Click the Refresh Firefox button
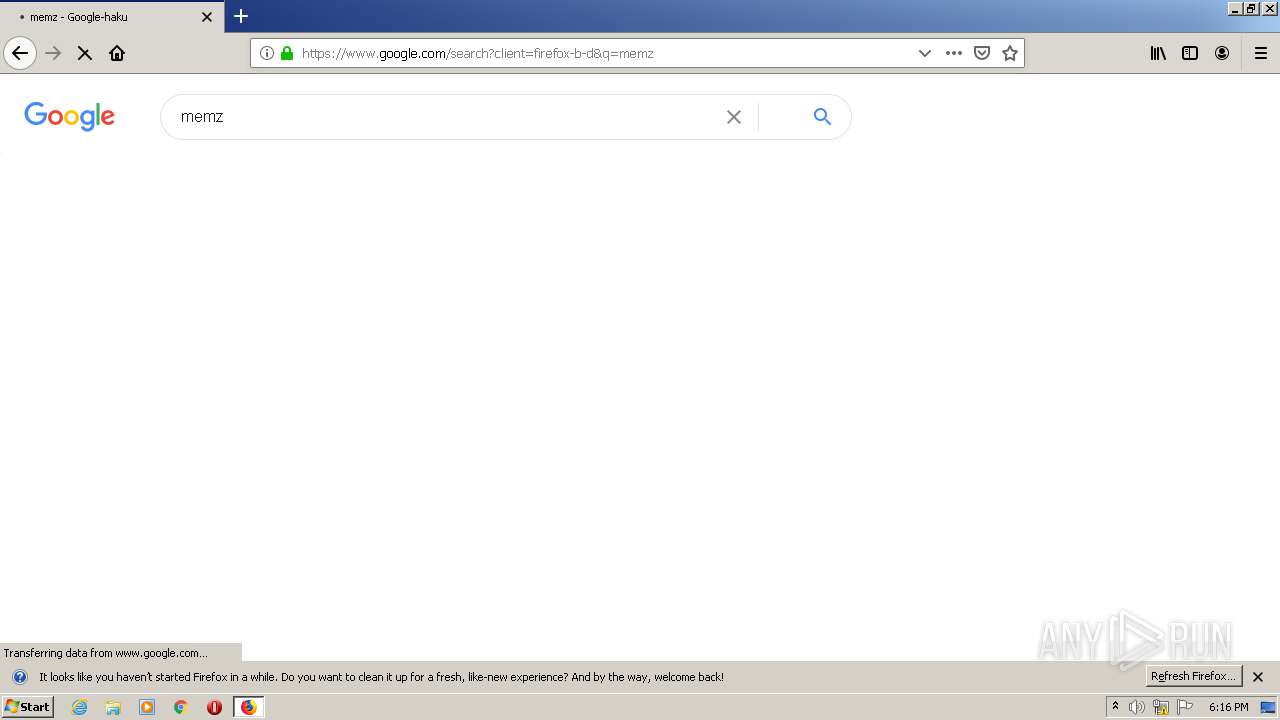 coord(1193,676)
